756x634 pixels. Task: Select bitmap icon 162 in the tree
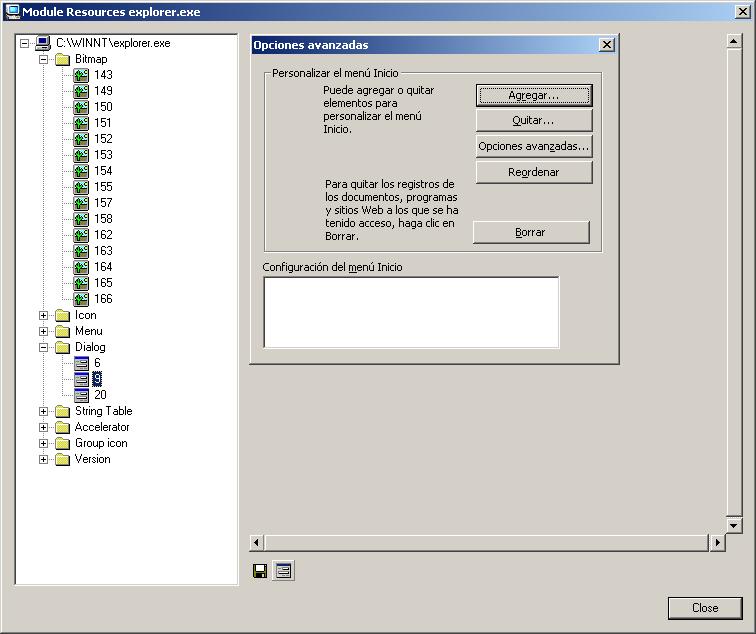81,235
